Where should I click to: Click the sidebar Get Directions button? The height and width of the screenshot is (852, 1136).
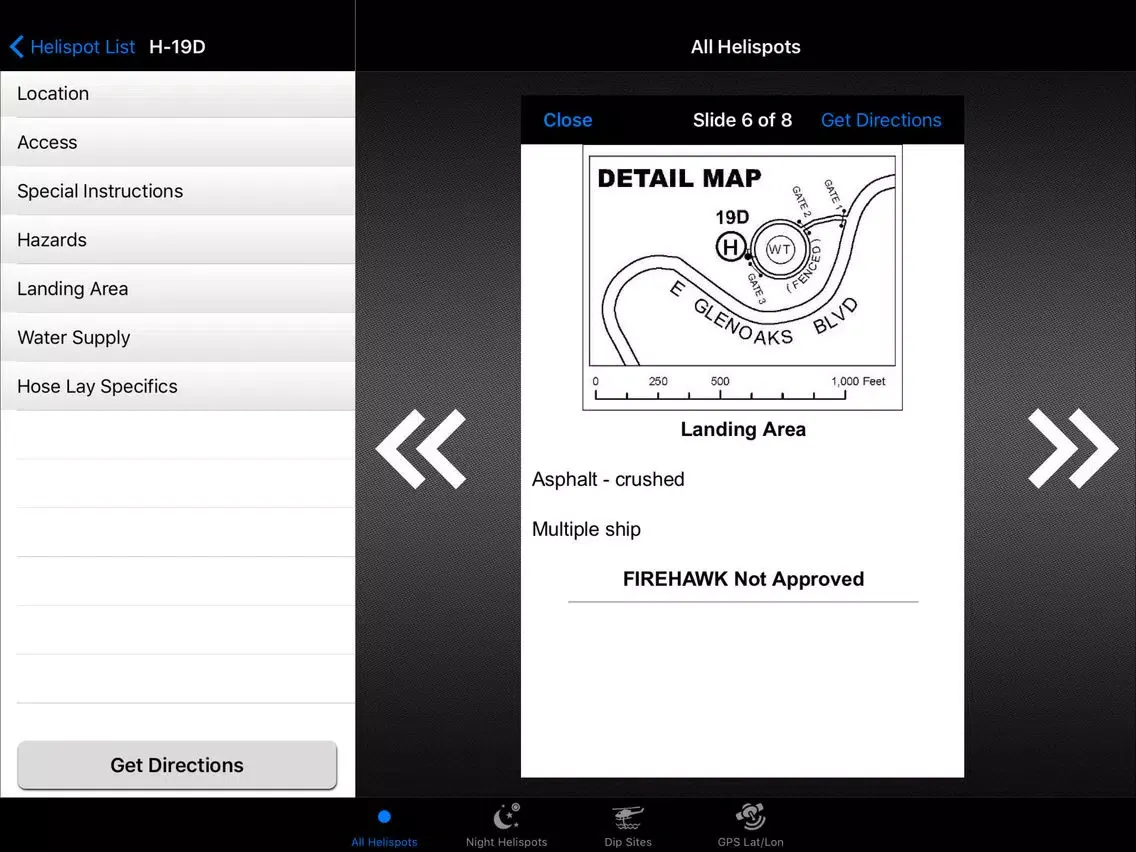coord(177,765)
